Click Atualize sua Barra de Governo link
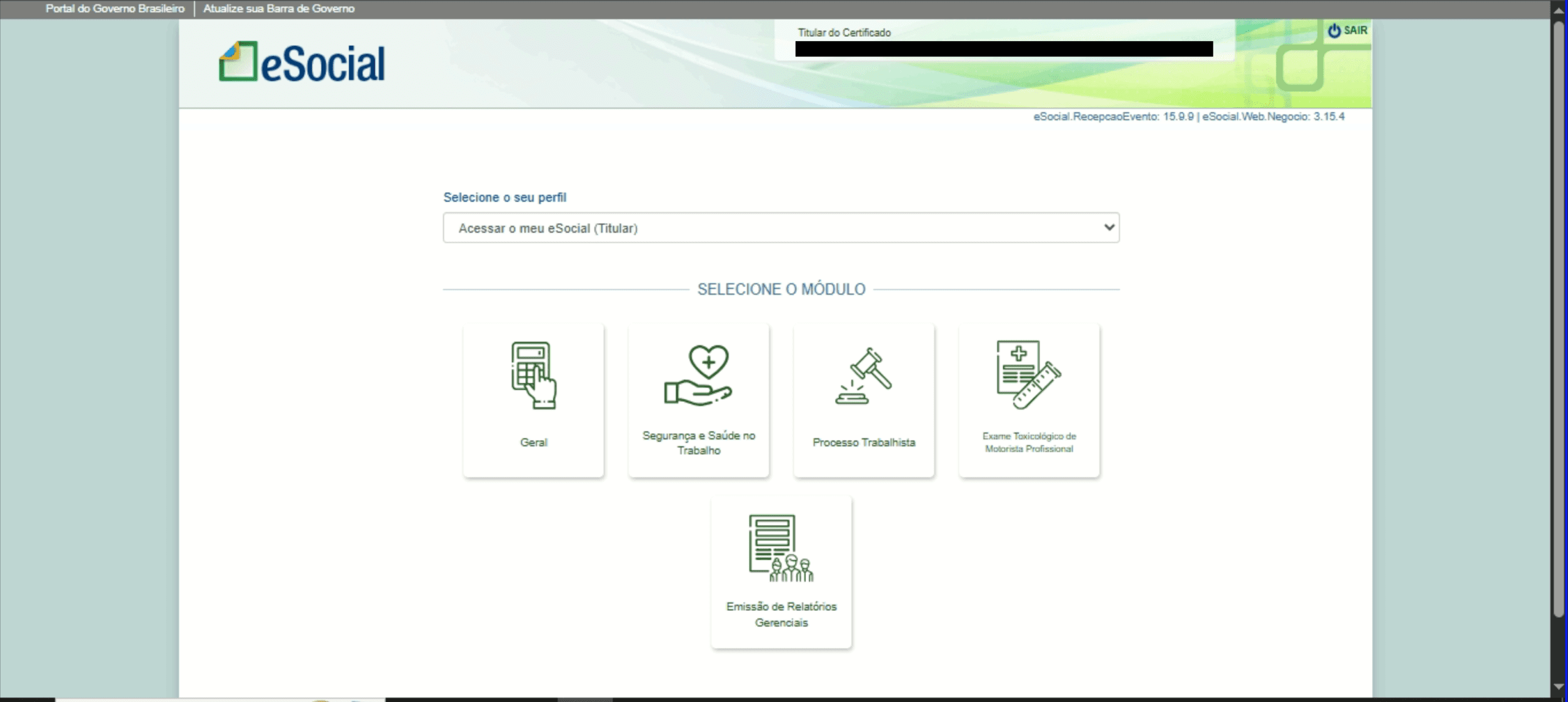Viewport: 1568px width, 702px height. pyautogui.click(x=279, y=9)
